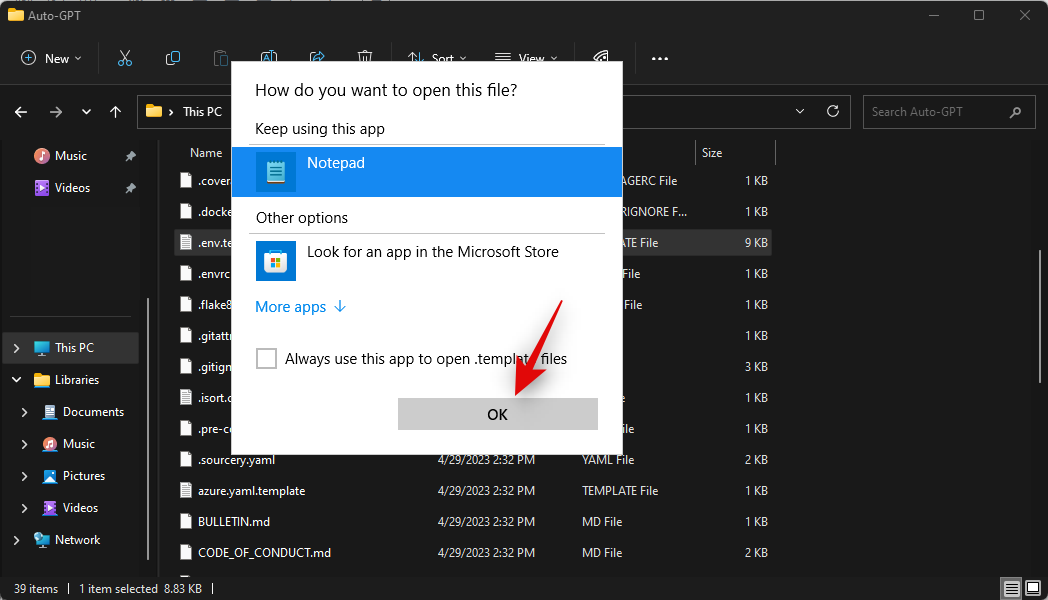Click the This PC monitor icon
This screenshot has width=1048, height=600.
pyautogui.click(x=42, y=348)
